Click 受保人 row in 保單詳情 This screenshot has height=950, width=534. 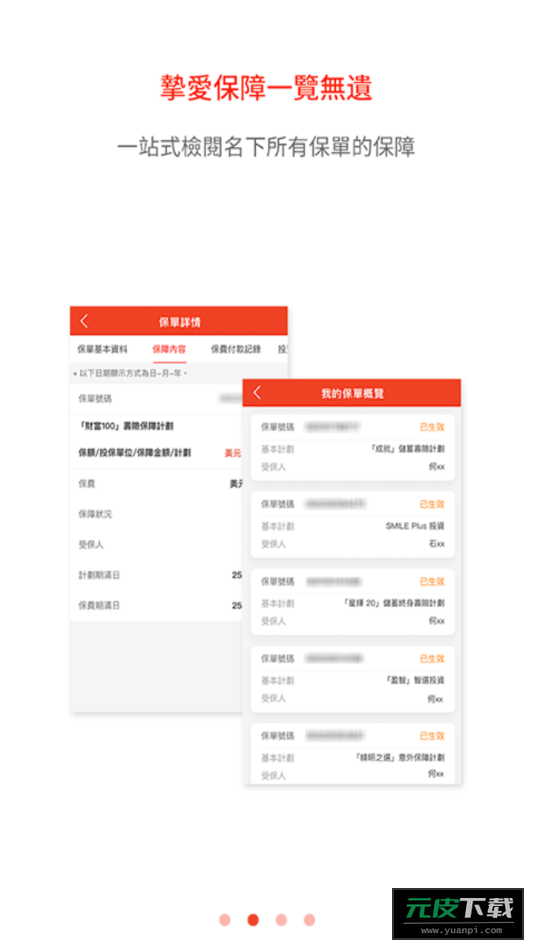click(x=156, y=544)
